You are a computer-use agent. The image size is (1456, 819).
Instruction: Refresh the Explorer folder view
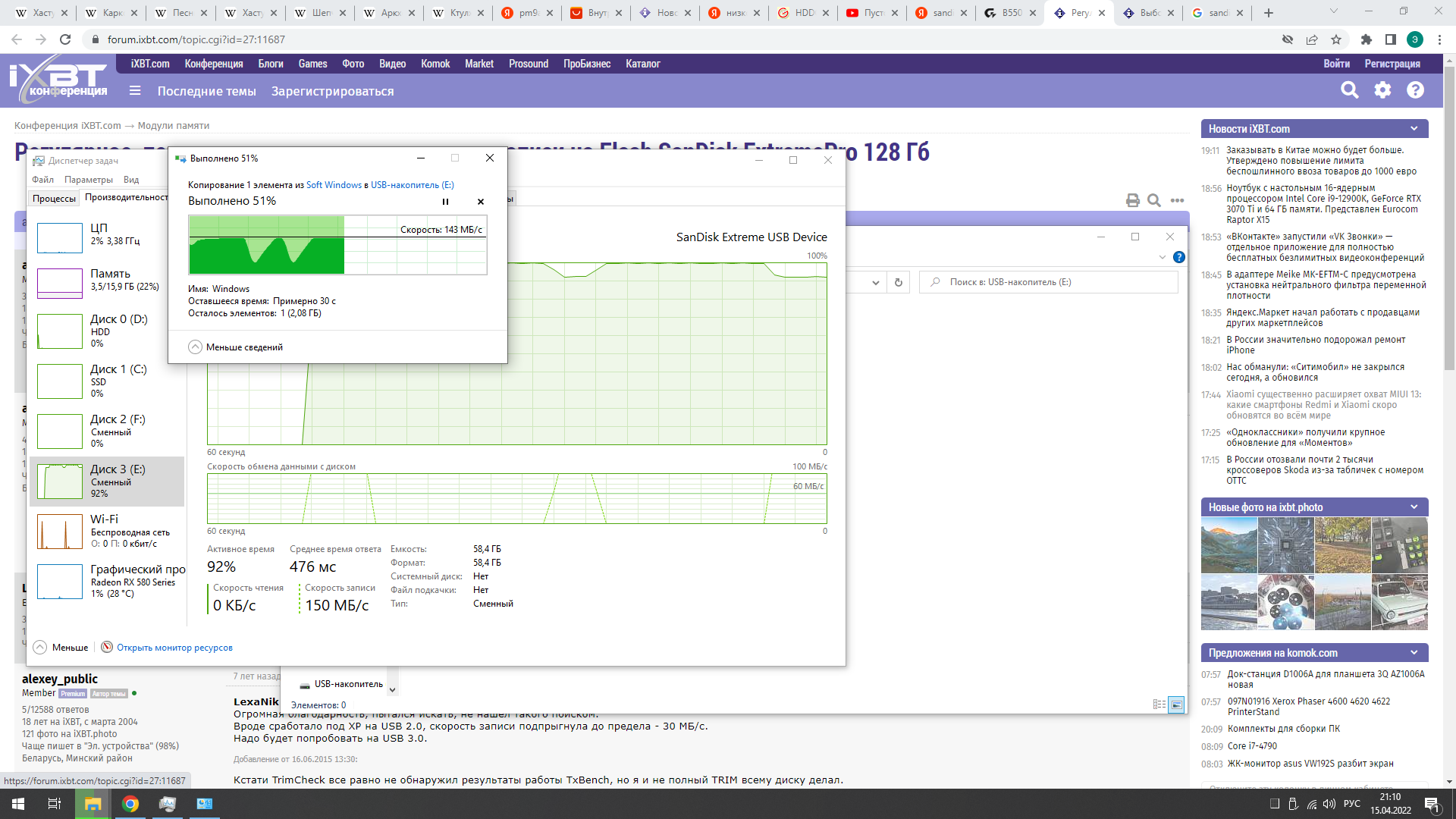(899, 282)
